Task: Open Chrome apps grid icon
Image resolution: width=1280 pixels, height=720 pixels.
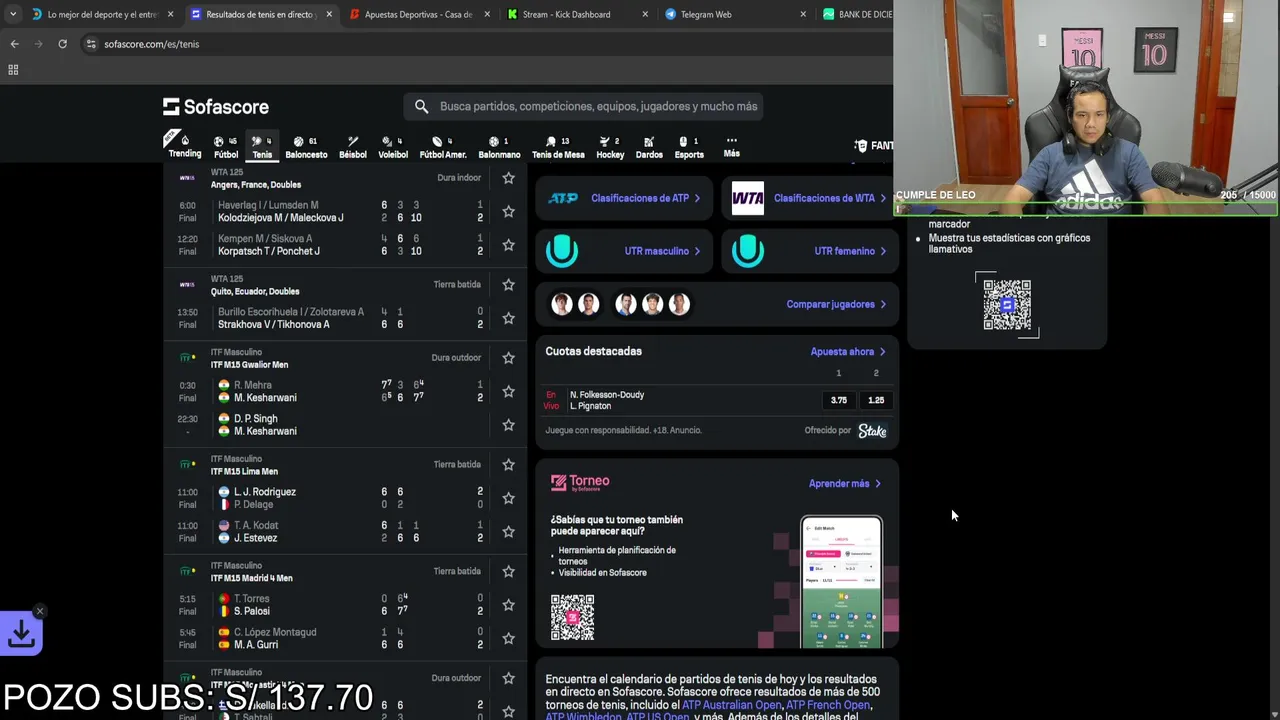Action: pyautogui.click(x=13, y=70)
